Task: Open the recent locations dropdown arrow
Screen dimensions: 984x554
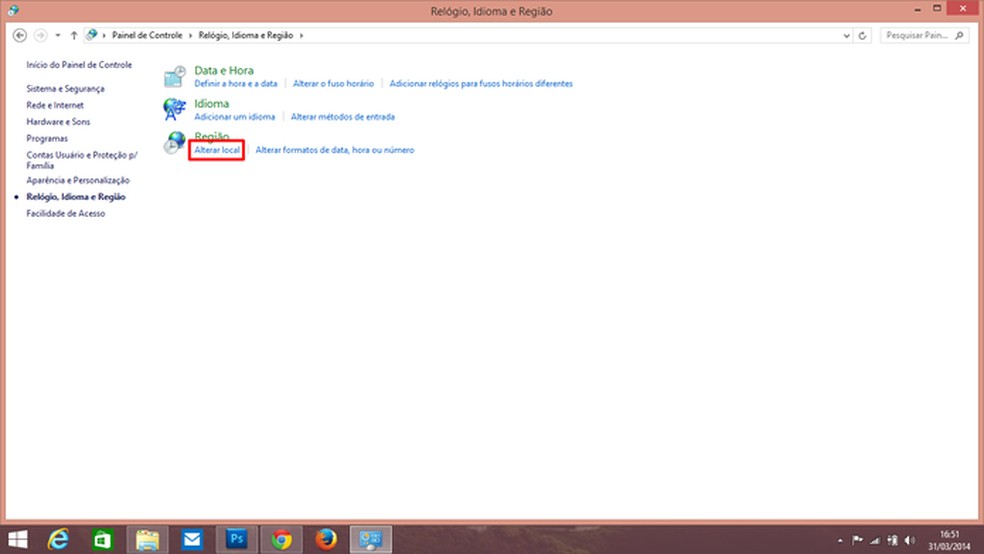Action: point(58,36)
